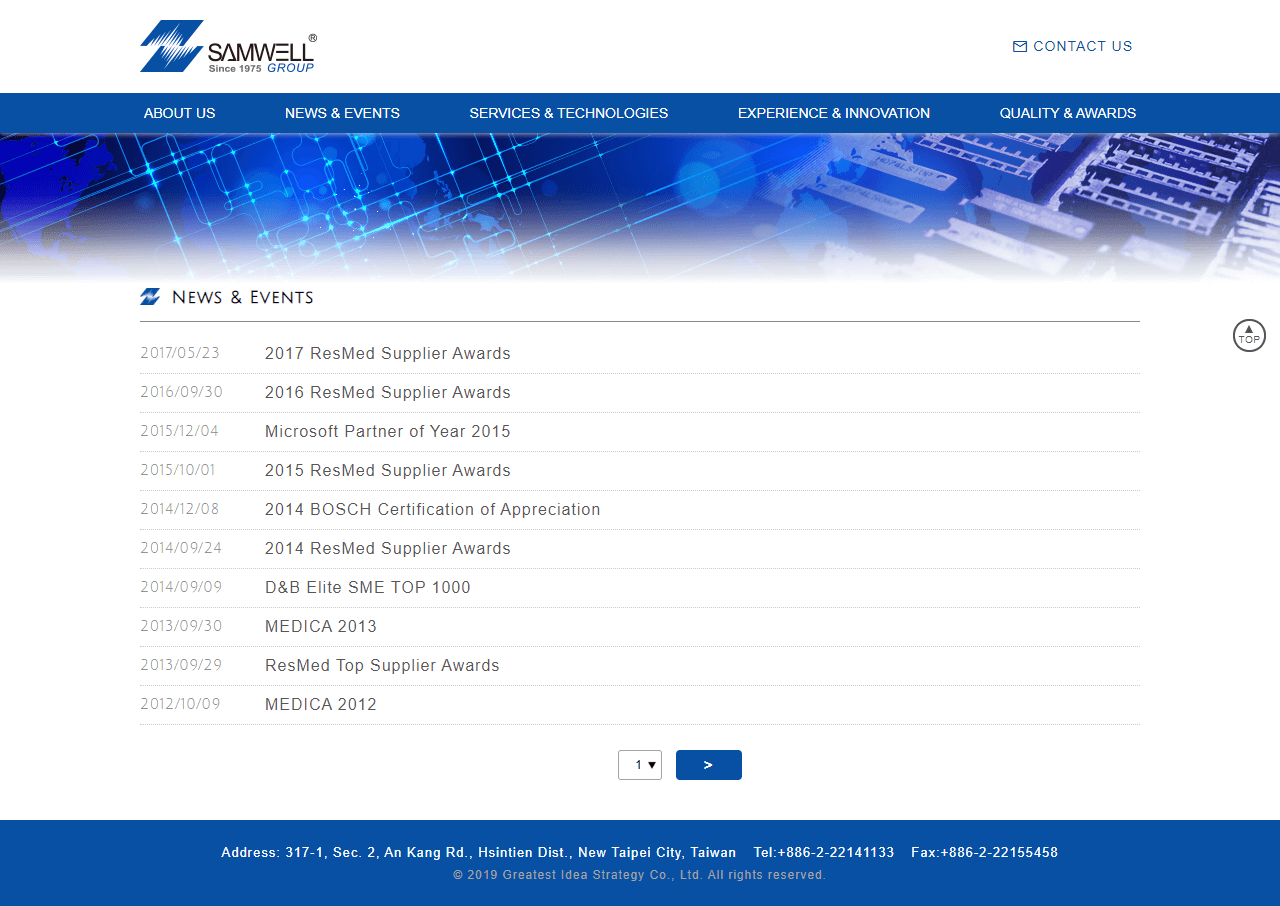Image resolution: width=1280 pixels, height=906 pixels.
Task: Go to next page with the > button
Action: coord(709,765)
